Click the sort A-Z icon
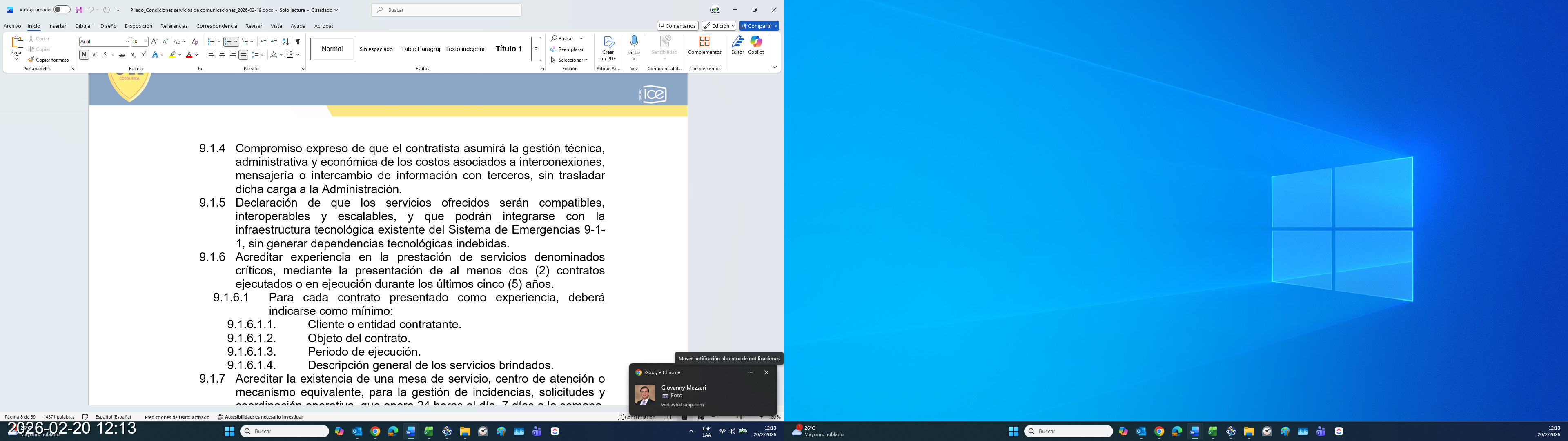This screenshot has width=1568, height=441. click(285, 41)
